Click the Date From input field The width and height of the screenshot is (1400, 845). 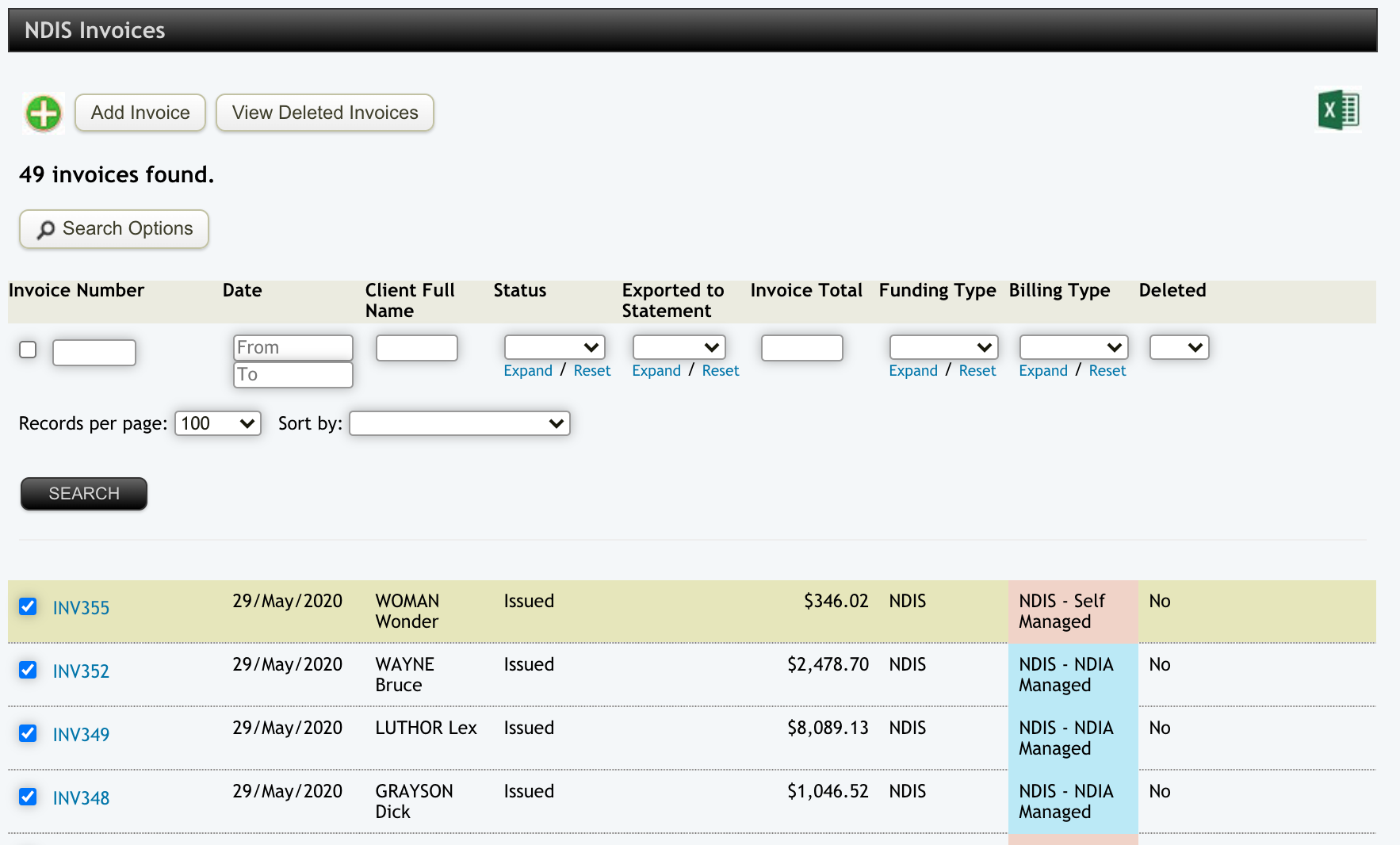[293, 347]
